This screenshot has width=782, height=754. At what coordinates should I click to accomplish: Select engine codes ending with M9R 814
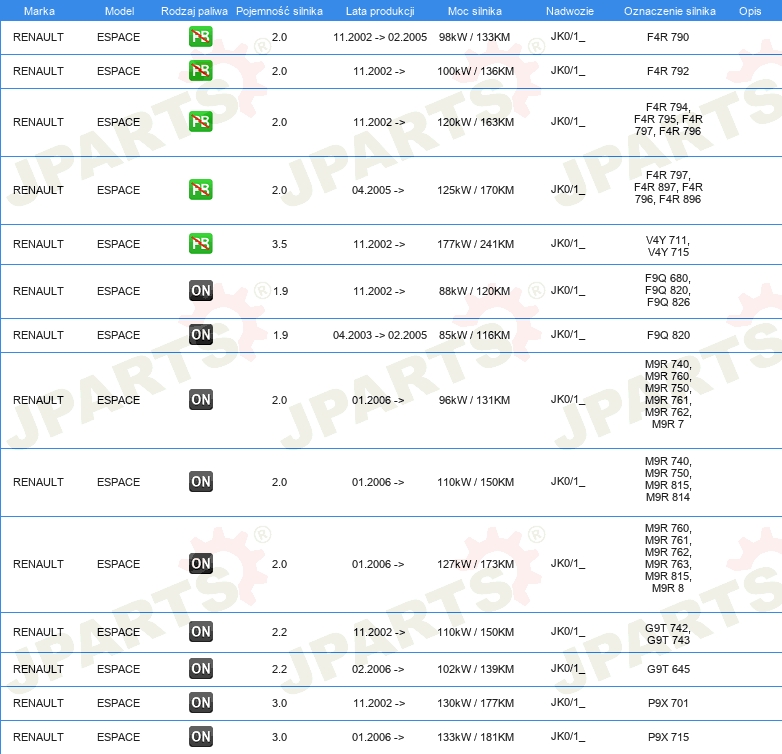point(668,479)
